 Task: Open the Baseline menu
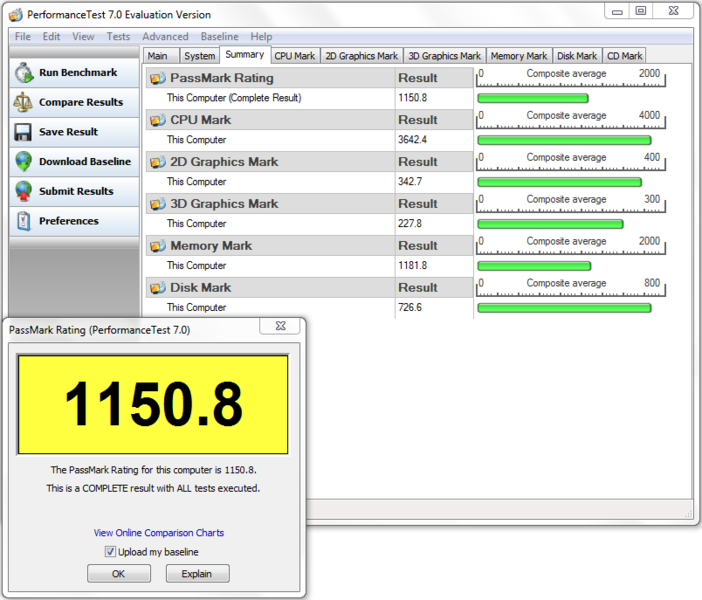pos(219,37)
